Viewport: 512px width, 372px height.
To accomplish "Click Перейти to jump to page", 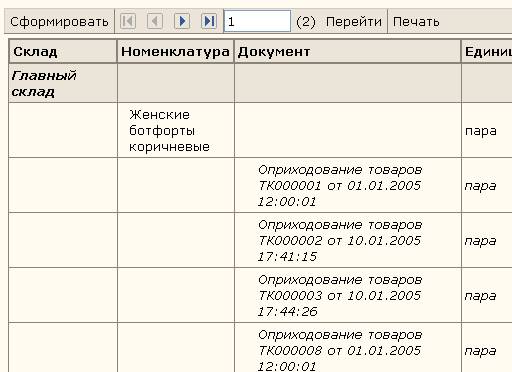I will (354, 22).
